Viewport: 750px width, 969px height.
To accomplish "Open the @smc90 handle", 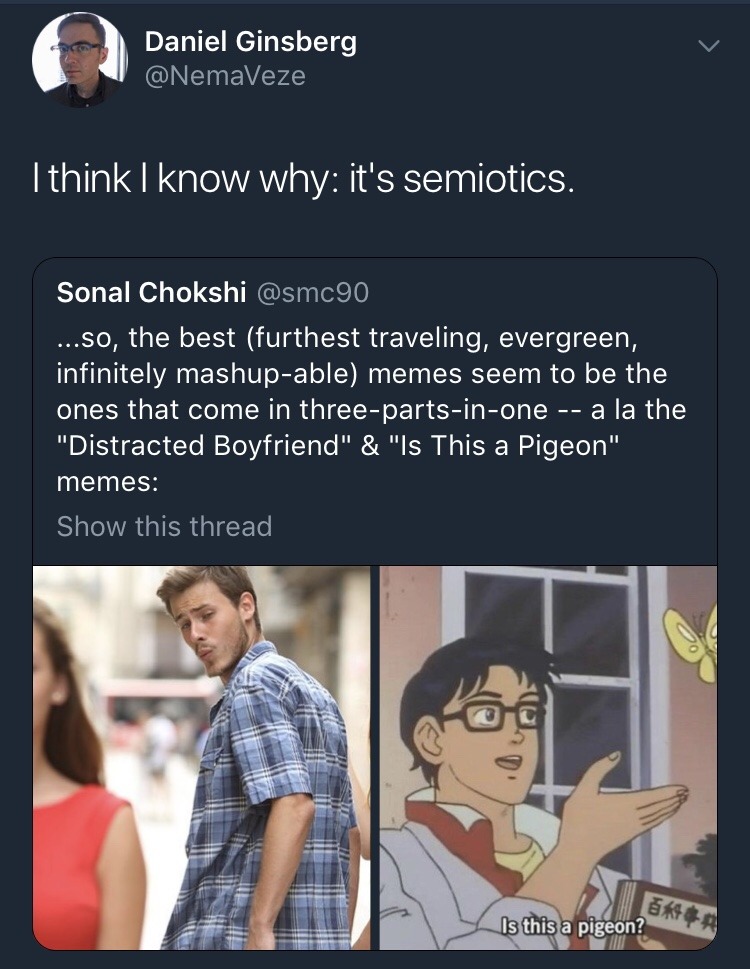I will (x=312, y=293).
